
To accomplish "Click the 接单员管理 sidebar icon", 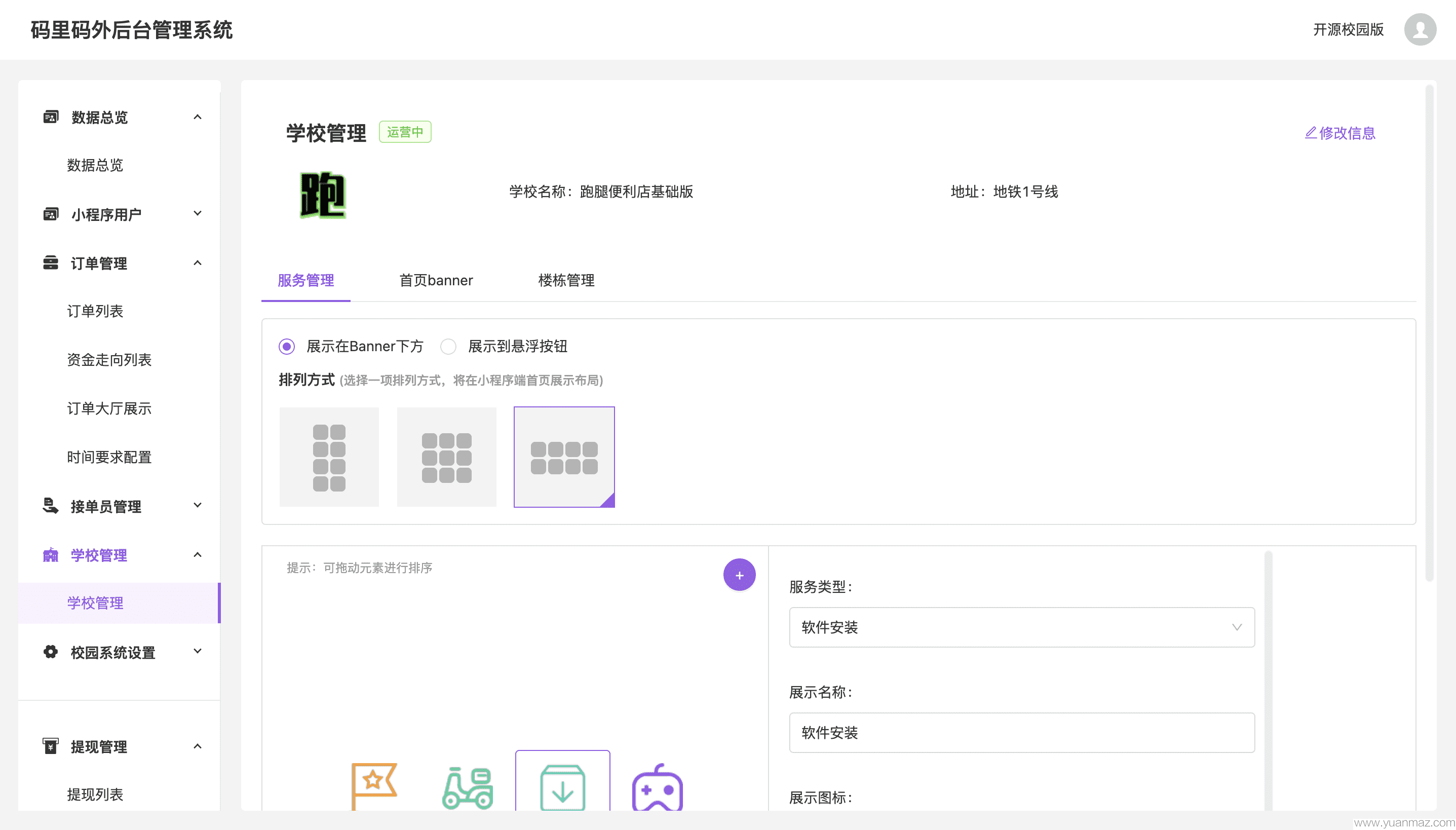I will (51, 506).
